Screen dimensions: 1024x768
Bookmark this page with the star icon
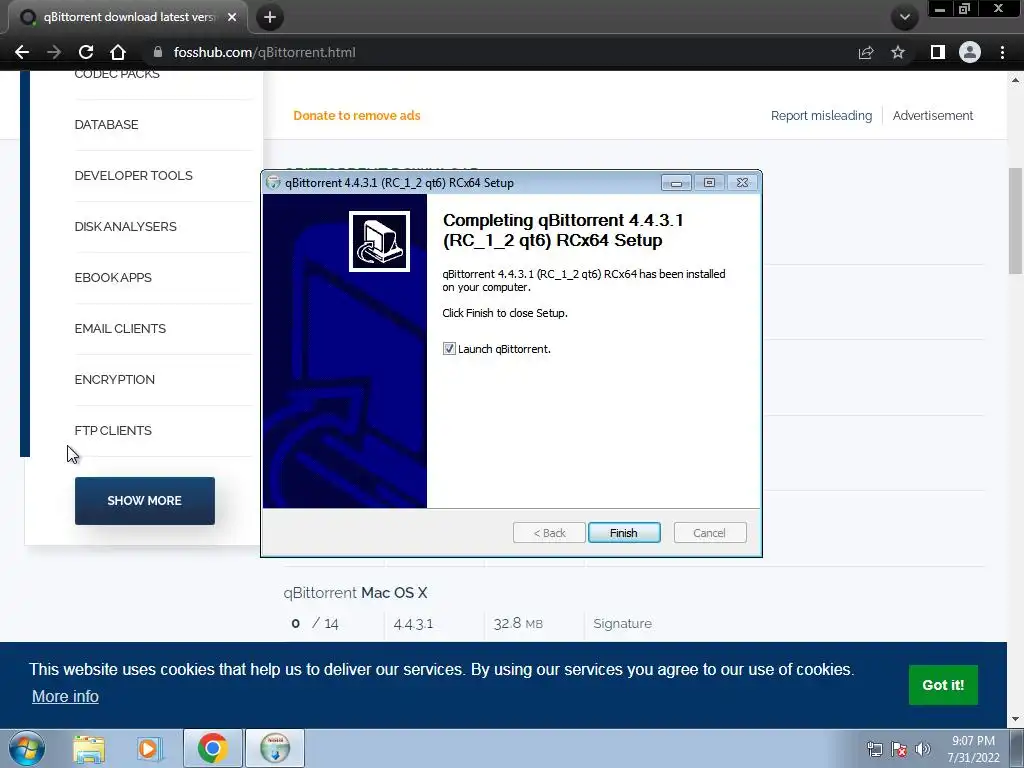pyautogui.click(x=898, y=52)
